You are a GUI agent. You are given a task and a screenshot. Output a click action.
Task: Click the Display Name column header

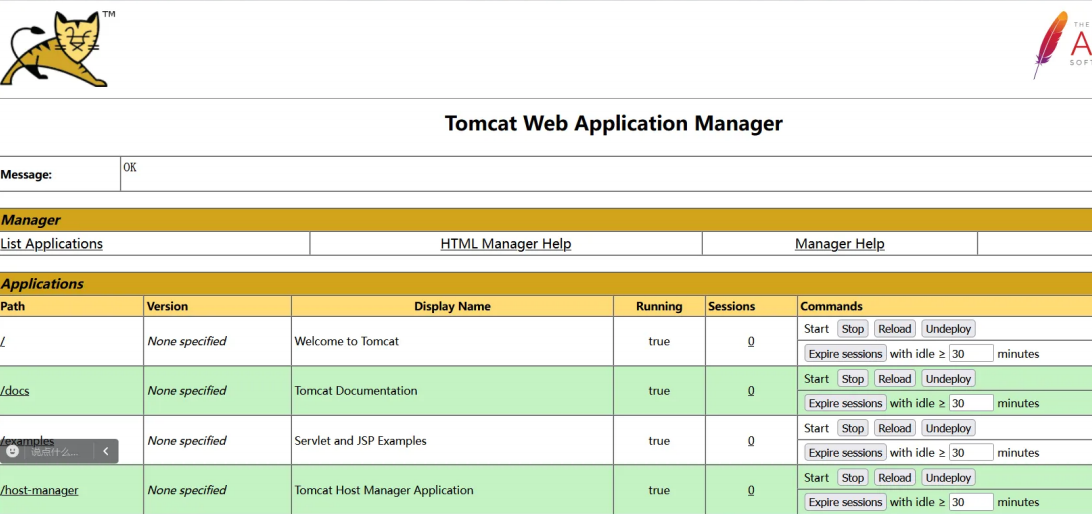coord(452,306)
